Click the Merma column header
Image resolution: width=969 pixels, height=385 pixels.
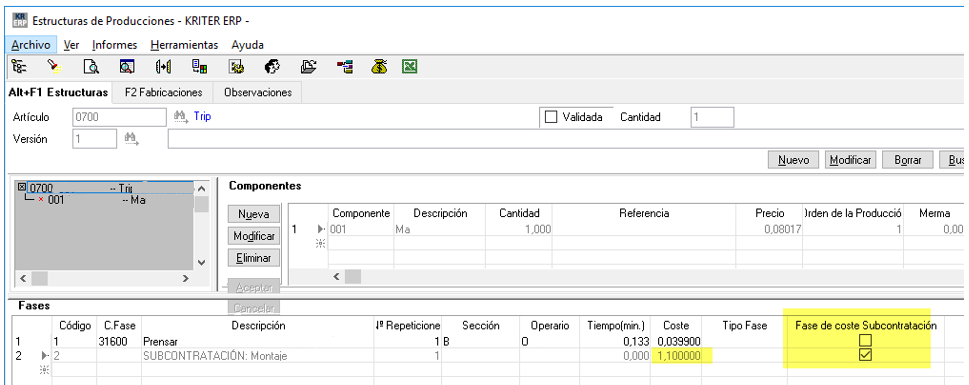pyautogui.click(x=934, y=213)
